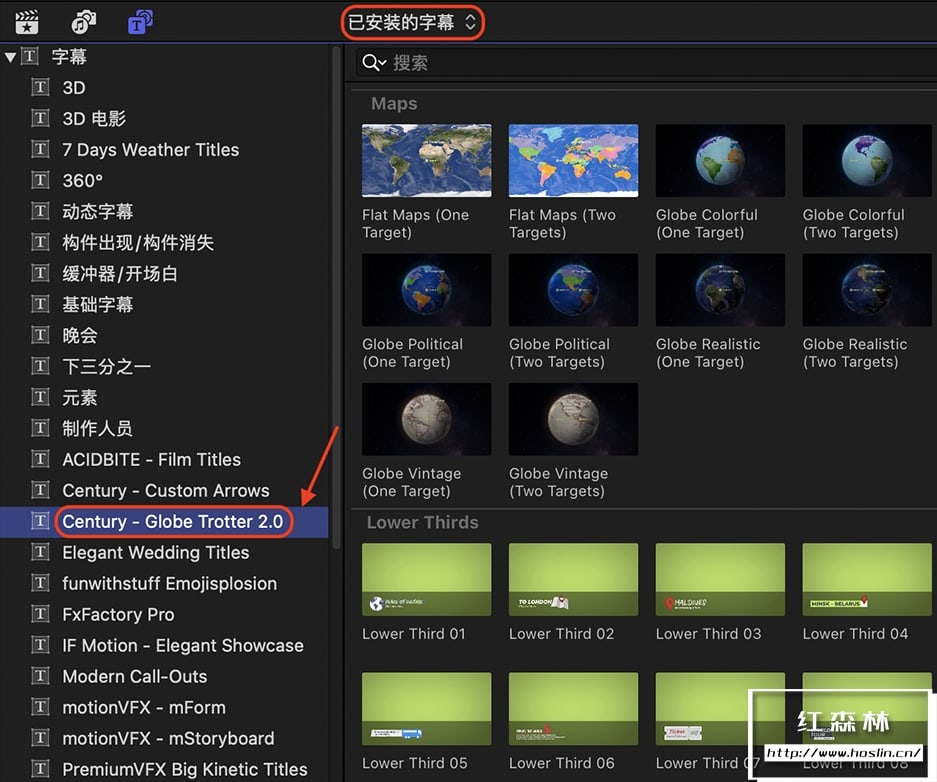
Task: Select motionVFX - mStoryboard in sidebar
Action: [x=167, y=739]
